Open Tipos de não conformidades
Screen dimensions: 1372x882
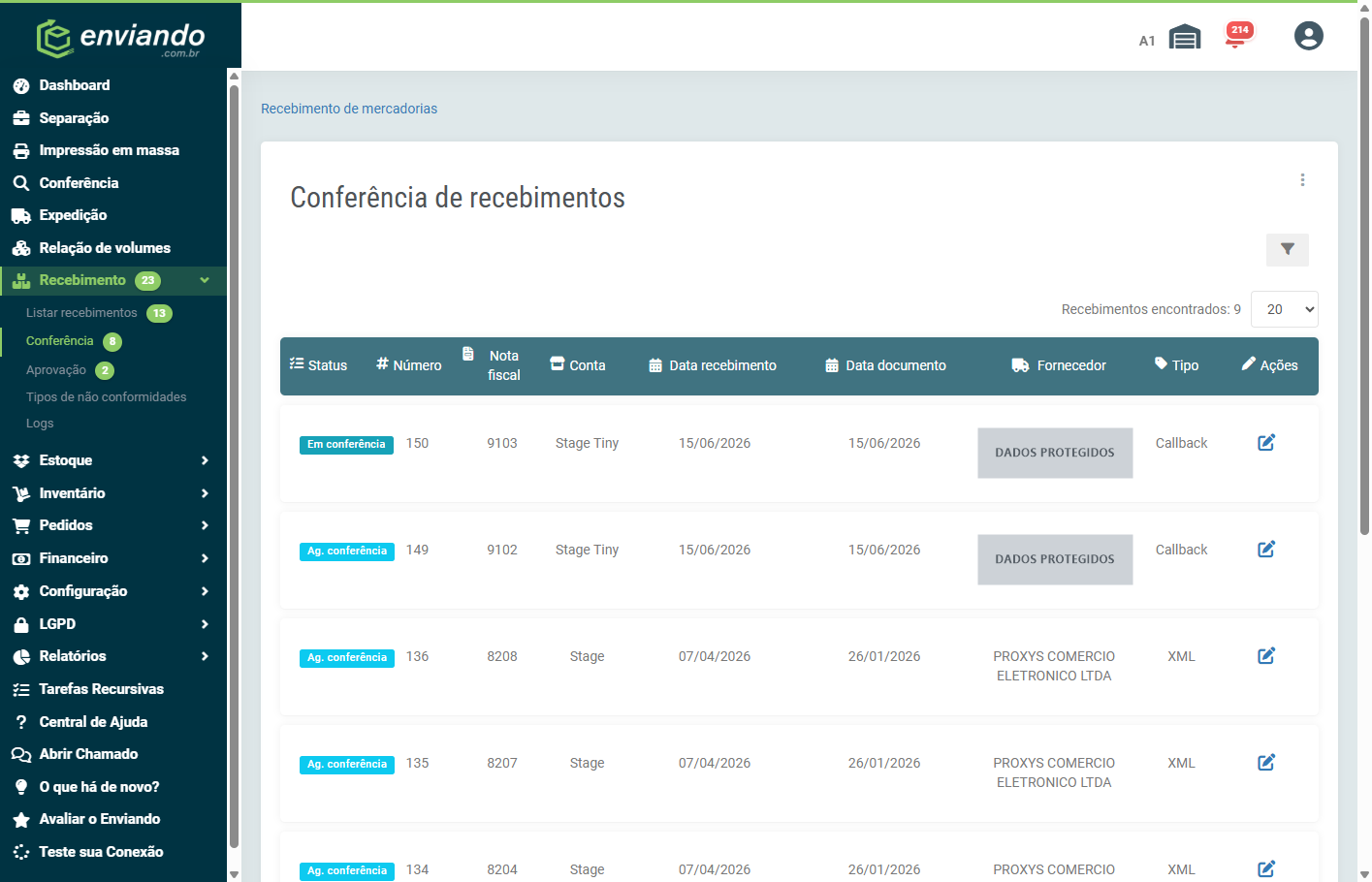pos(106,397)
